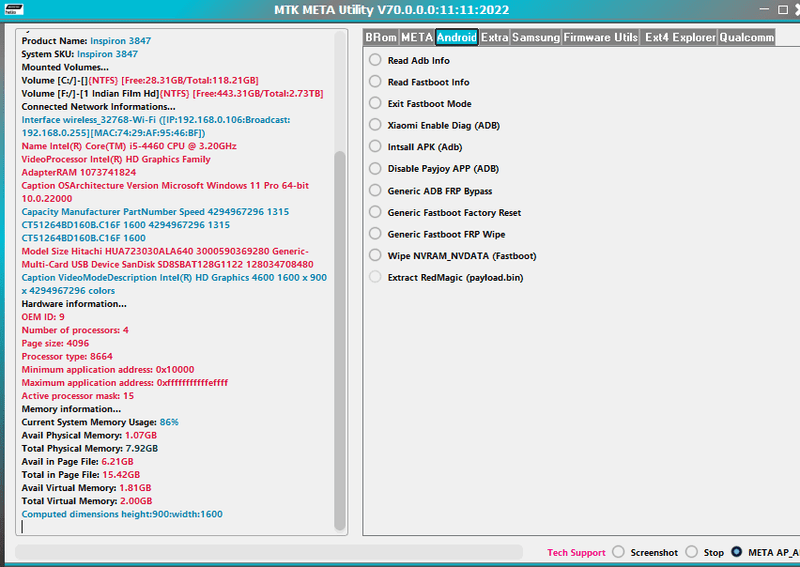The image size is (800, 567).
Task: Click the Tech Support link
Action: click(576, 553)
